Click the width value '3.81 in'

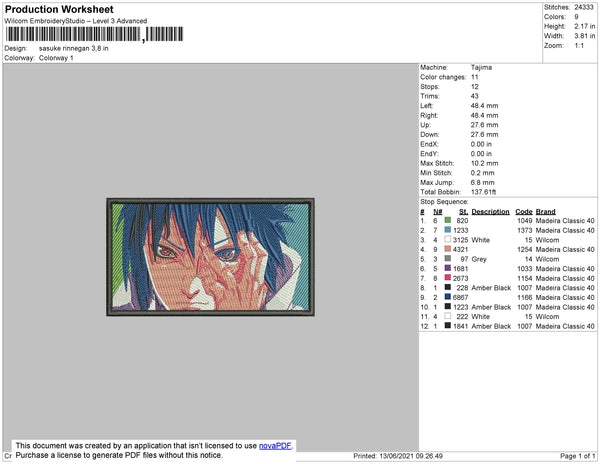click(585, 36)
